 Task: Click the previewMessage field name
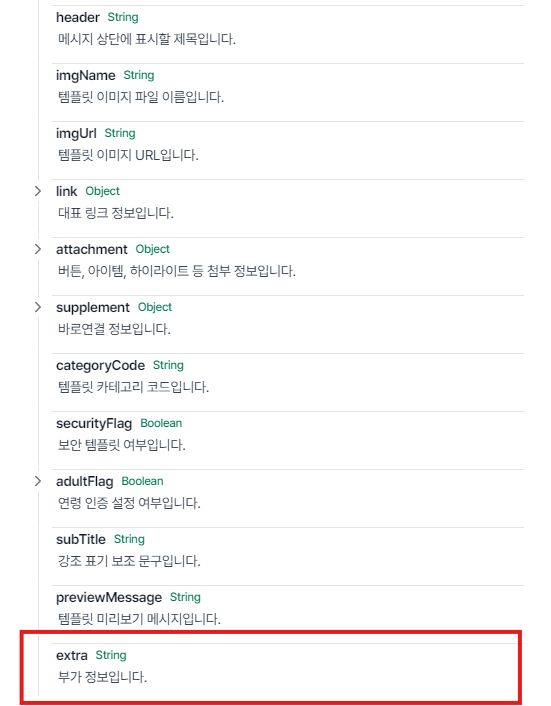pos(109,597)
